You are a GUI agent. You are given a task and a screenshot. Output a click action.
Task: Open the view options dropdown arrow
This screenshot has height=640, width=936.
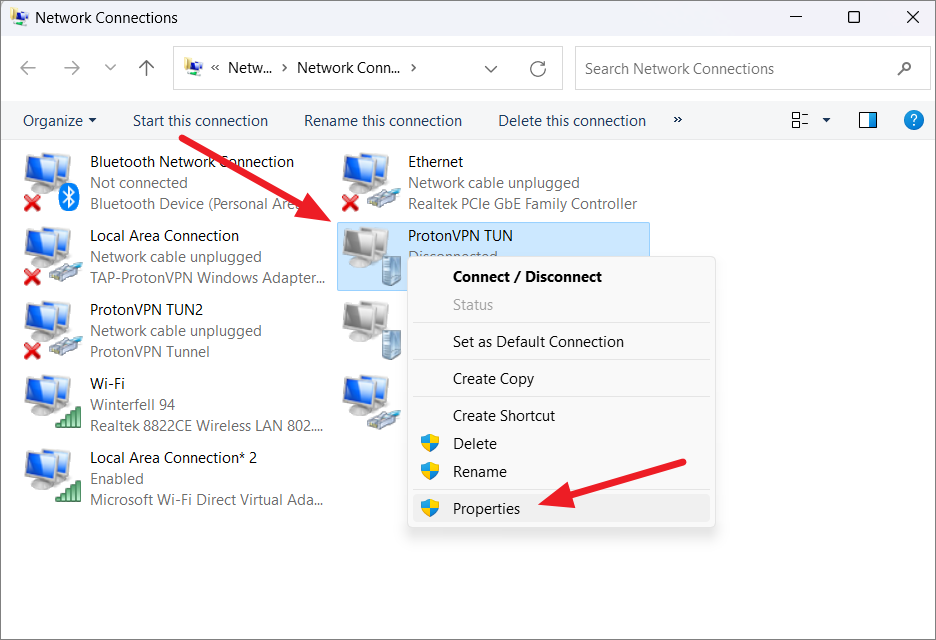[826, 120]
